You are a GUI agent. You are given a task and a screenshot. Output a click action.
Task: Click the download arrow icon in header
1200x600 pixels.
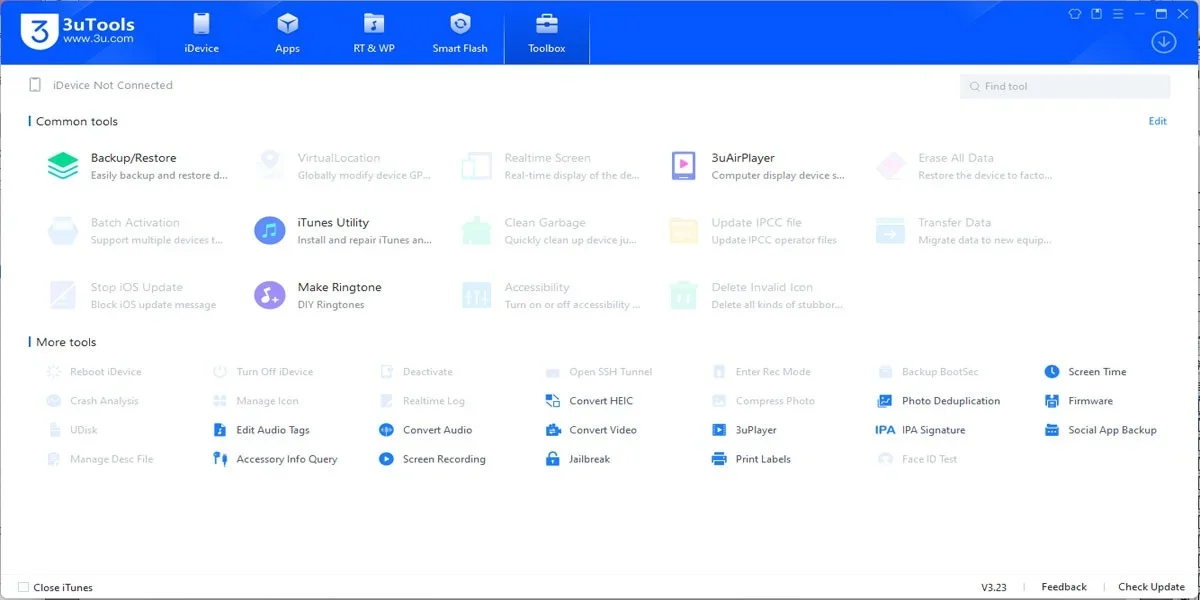[1162, 41]
